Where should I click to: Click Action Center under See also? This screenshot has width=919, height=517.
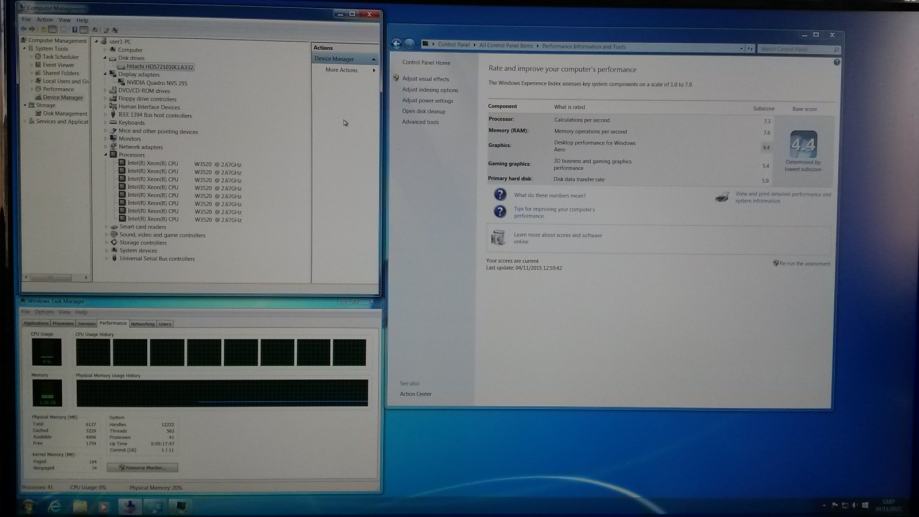[416, 394]
